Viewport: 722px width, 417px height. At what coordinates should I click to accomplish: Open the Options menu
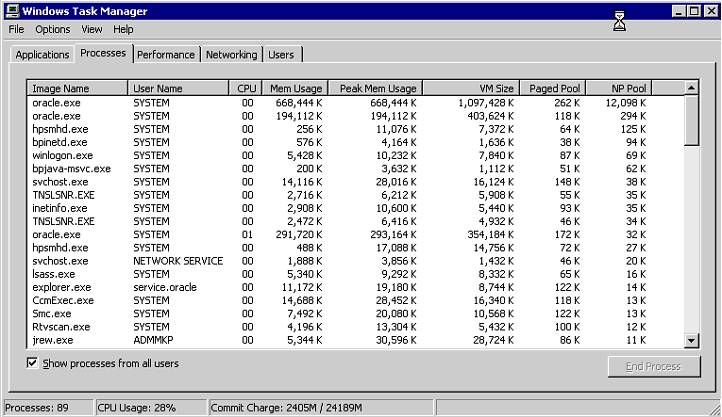[x=52, y=29]
